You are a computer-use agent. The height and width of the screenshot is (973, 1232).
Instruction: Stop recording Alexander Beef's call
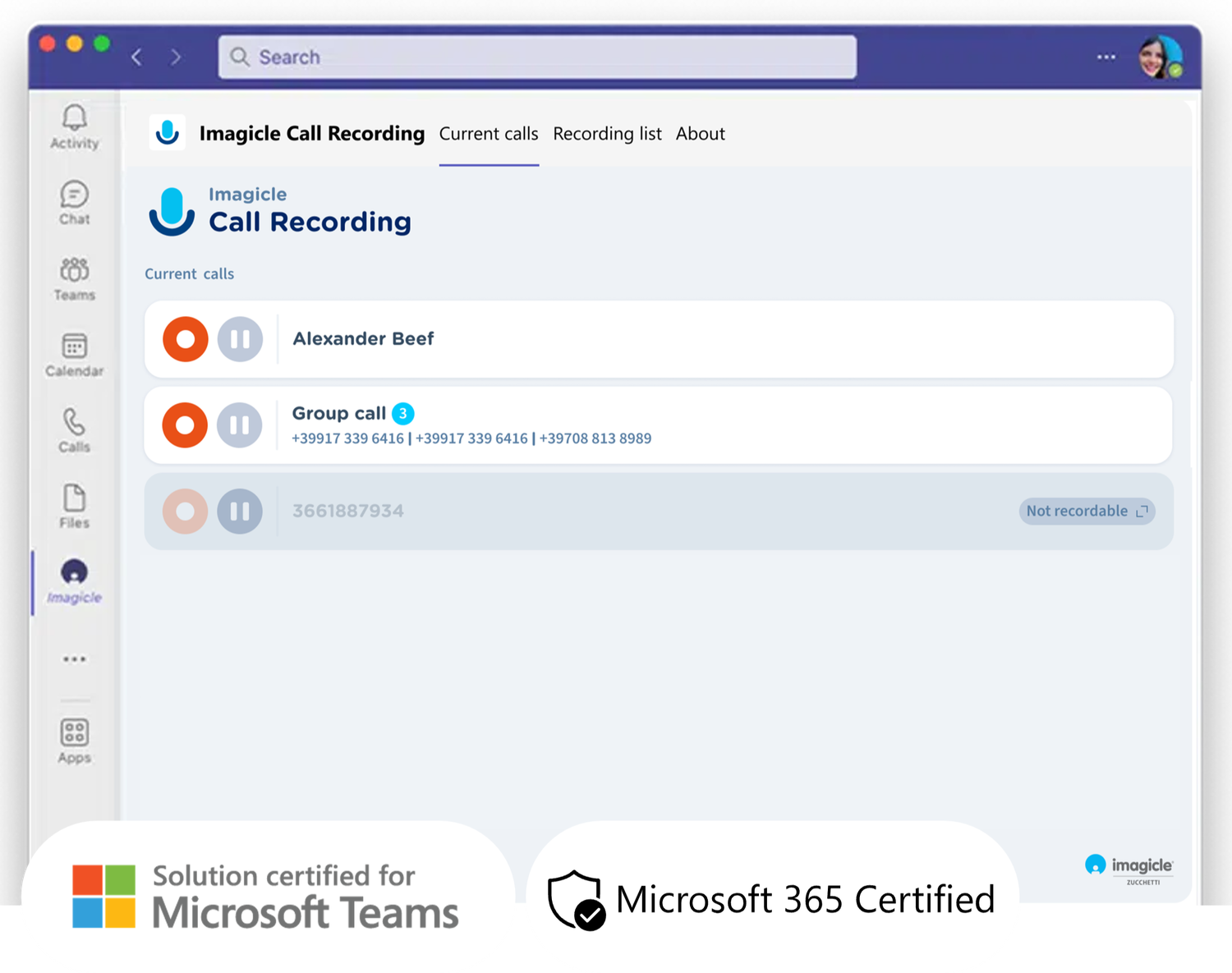(185, 339)
